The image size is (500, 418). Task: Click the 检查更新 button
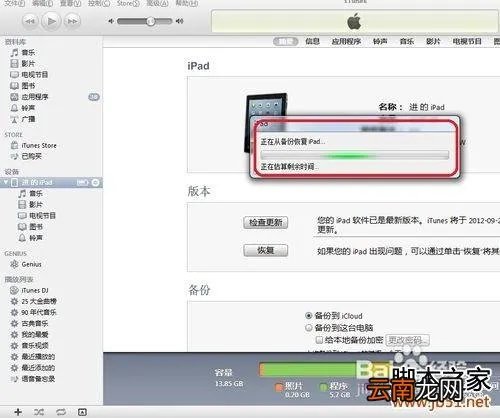(x=265, y=222)
